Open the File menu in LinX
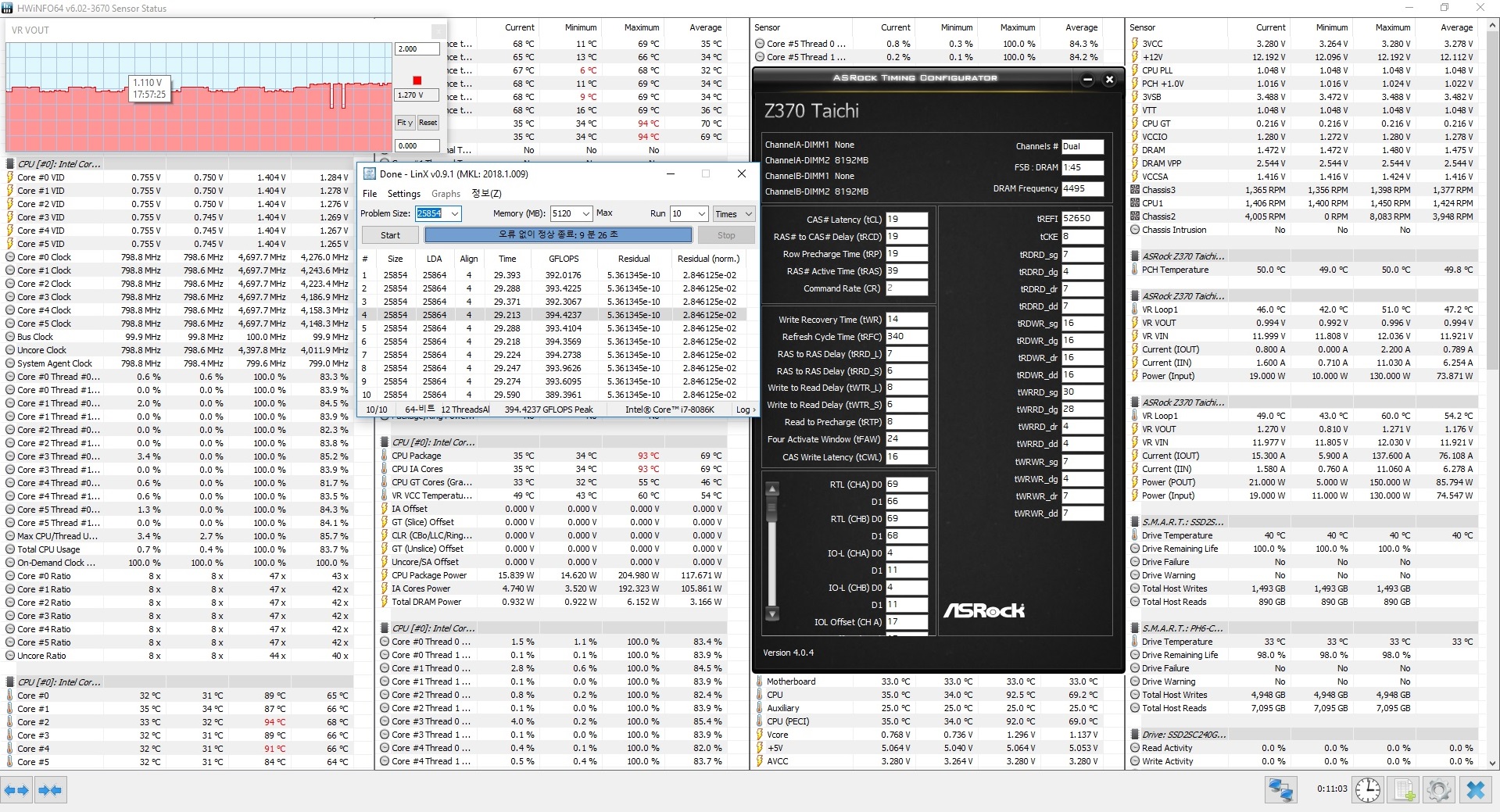 click(370, 194)
